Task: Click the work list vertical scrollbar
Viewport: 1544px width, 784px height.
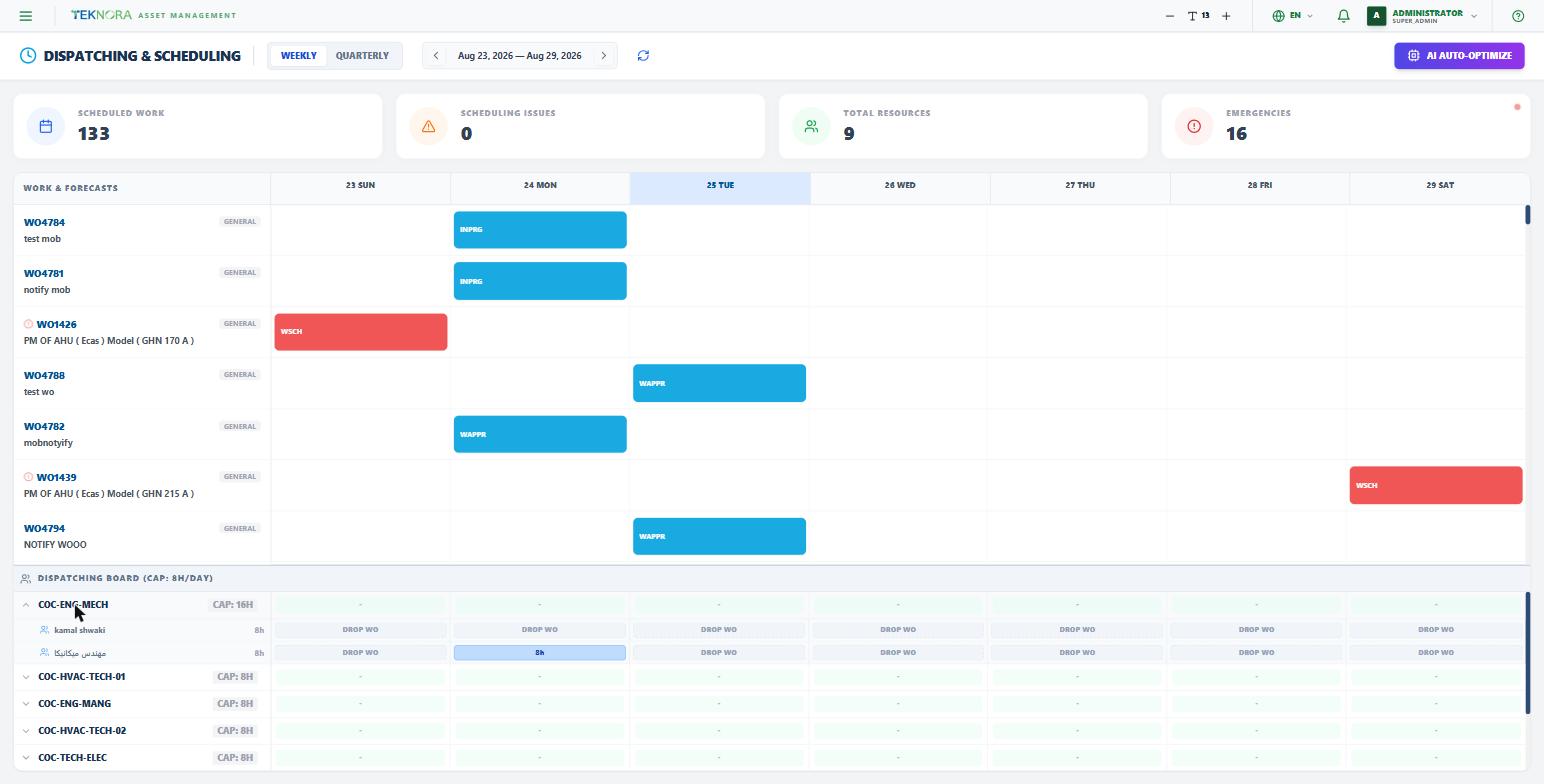Action: [x=1527, y=214]
